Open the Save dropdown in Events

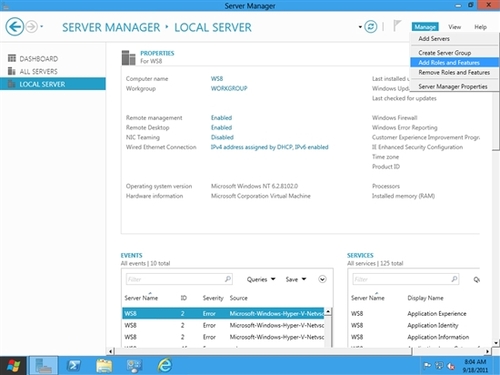pyautogui.click(x=296, y=279)
